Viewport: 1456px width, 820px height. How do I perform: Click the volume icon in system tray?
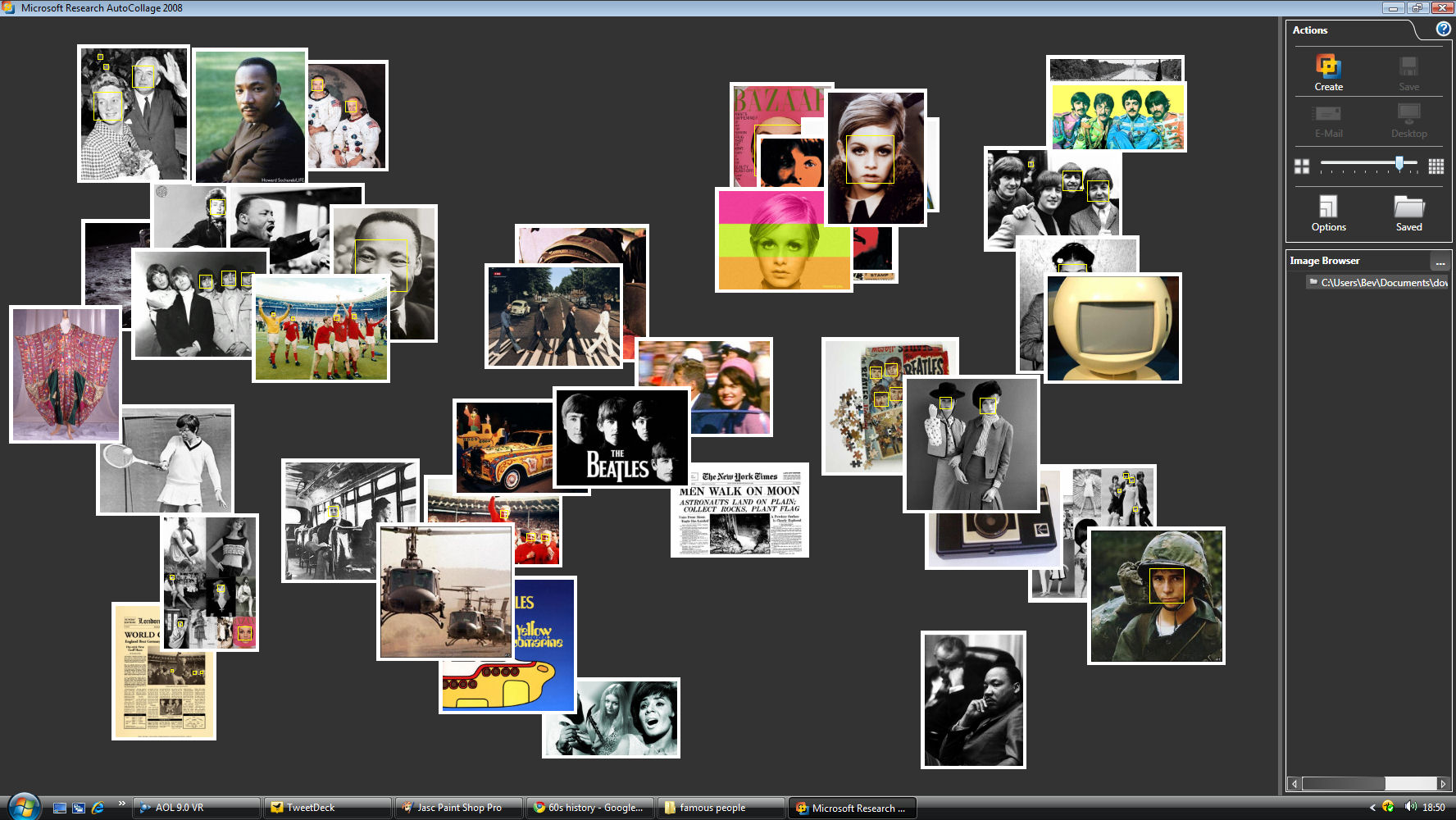pyautogui.click(x=1410, y=807)
